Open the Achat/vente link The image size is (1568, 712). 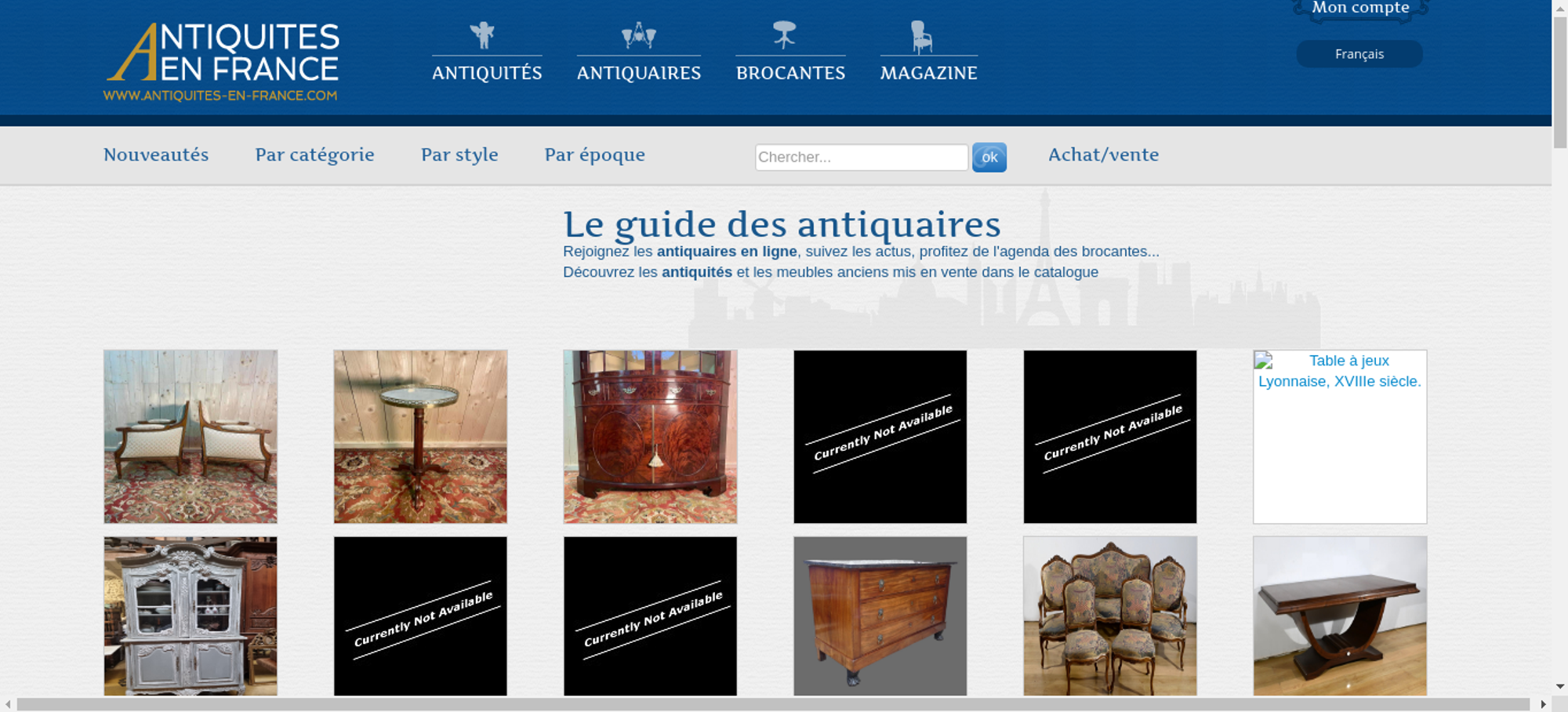1103,155
